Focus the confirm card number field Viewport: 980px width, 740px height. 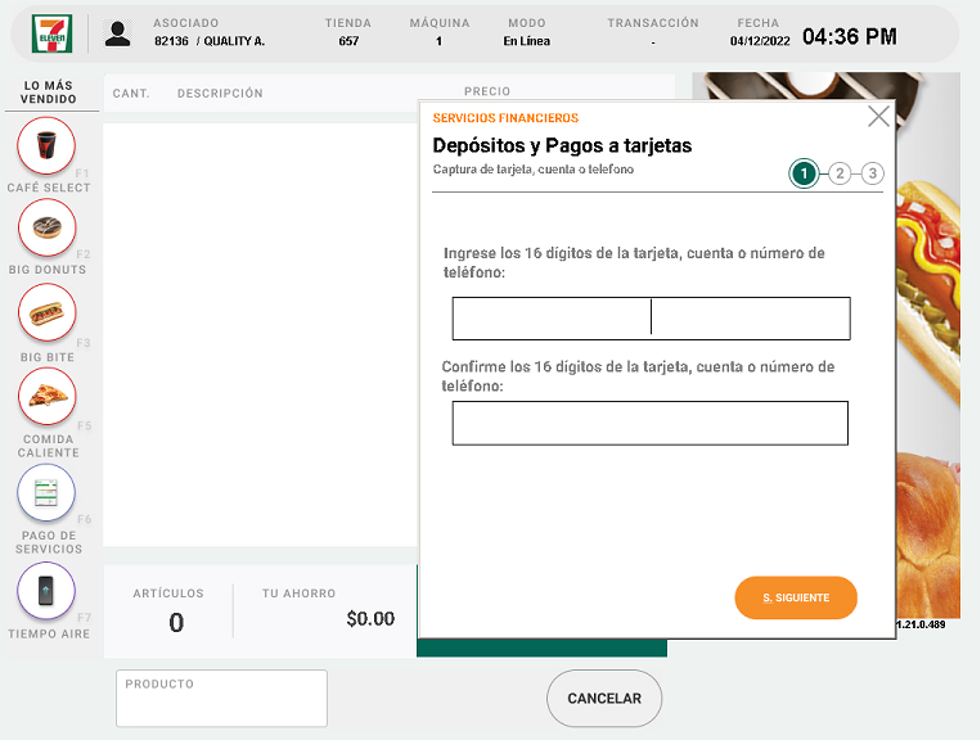click(650, 423)
